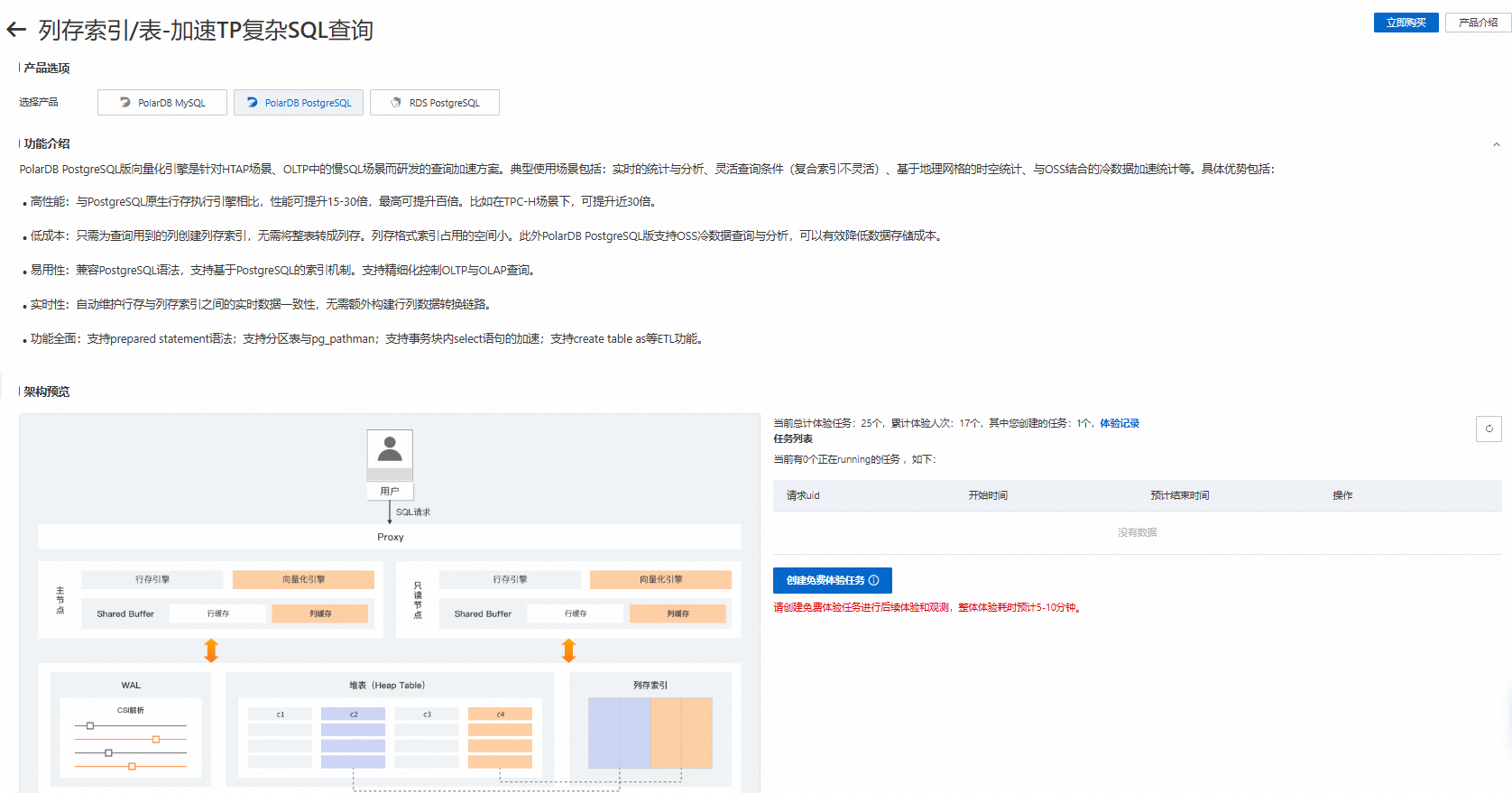Click the 架构预览 section heading
Viewport: 1512px width, 793px height.
[46, 392]
